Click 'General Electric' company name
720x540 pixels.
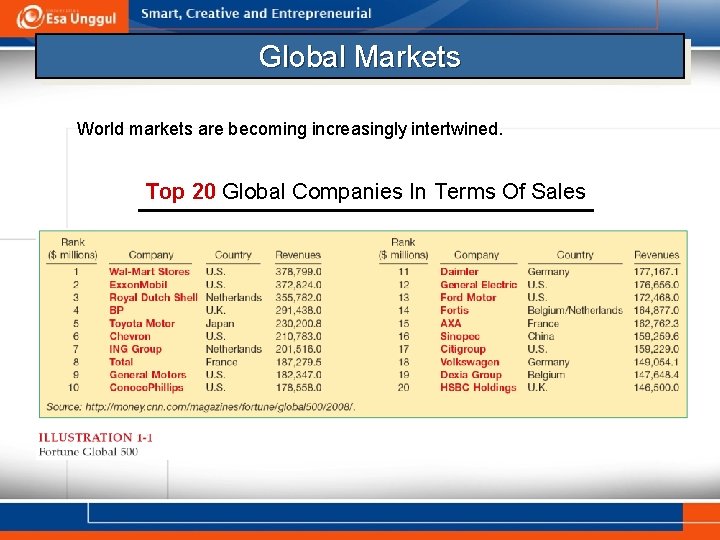(x=478, y=284)
